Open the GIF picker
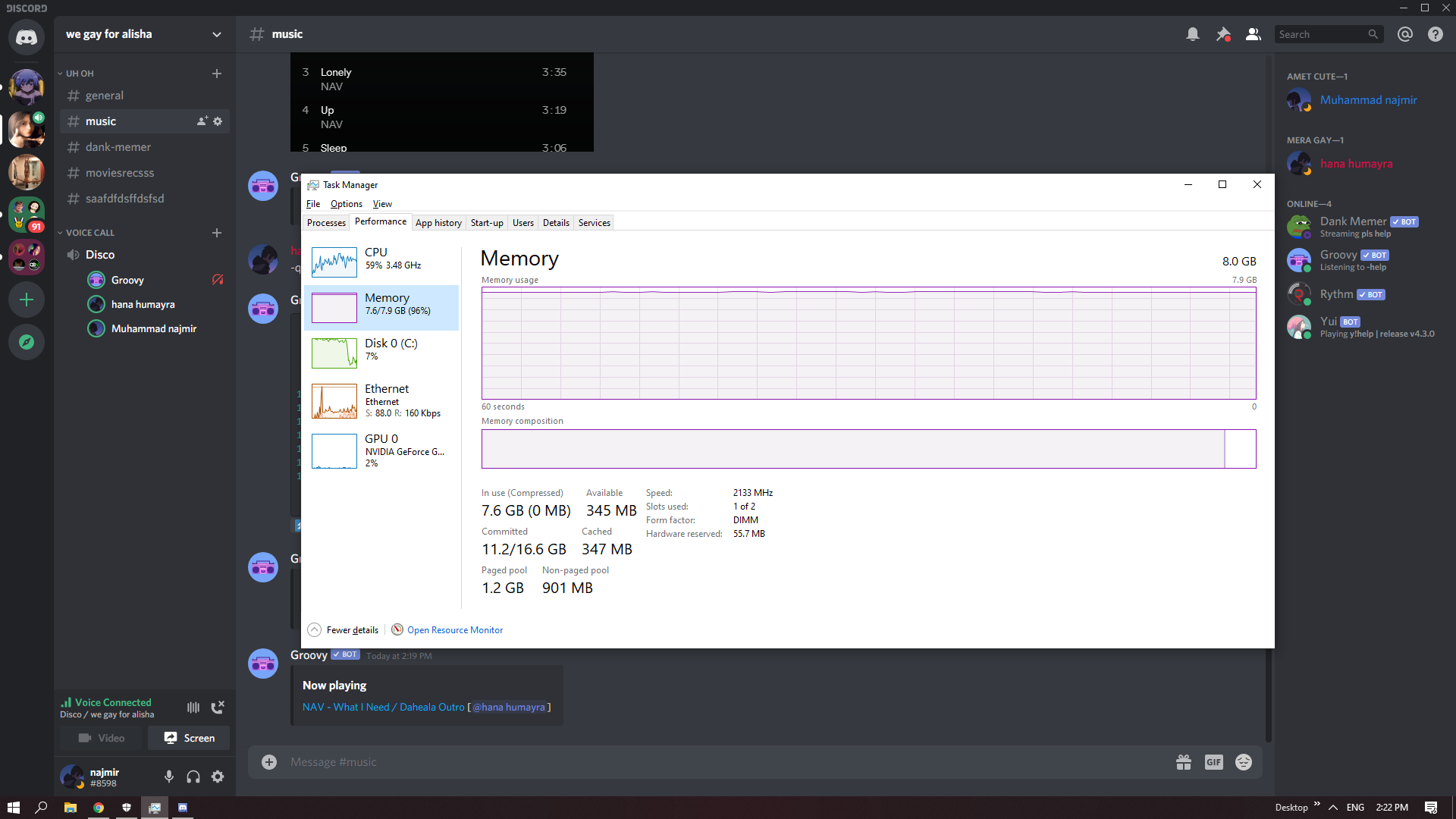 1213,761
